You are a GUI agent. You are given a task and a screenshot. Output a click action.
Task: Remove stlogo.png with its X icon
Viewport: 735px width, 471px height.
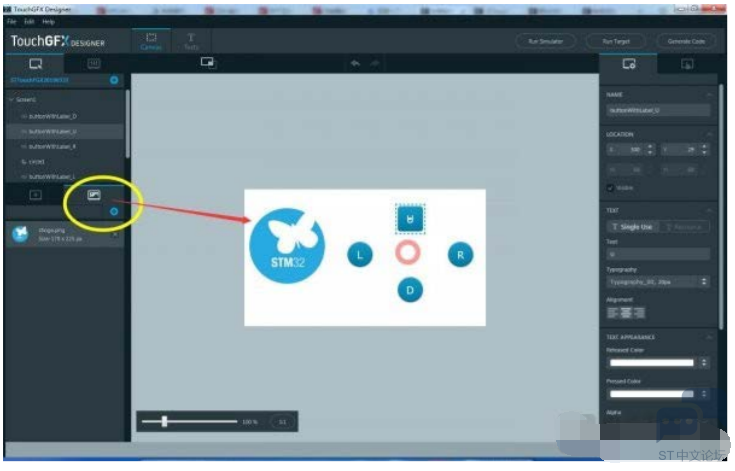pos(115,234)
